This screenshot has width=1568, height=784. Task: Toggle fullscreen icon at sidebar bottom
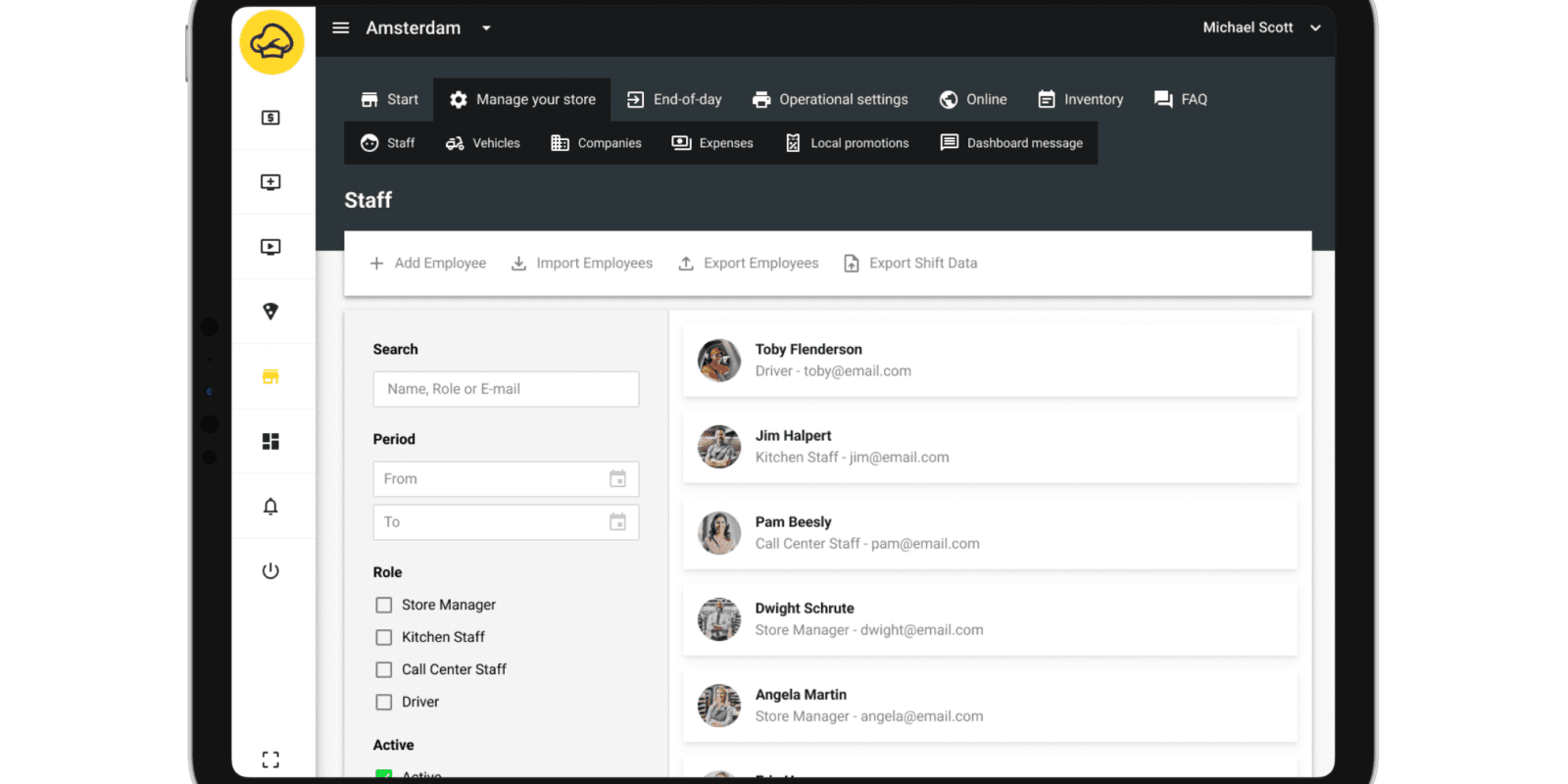pyautogui.click(x=270, y=759)
